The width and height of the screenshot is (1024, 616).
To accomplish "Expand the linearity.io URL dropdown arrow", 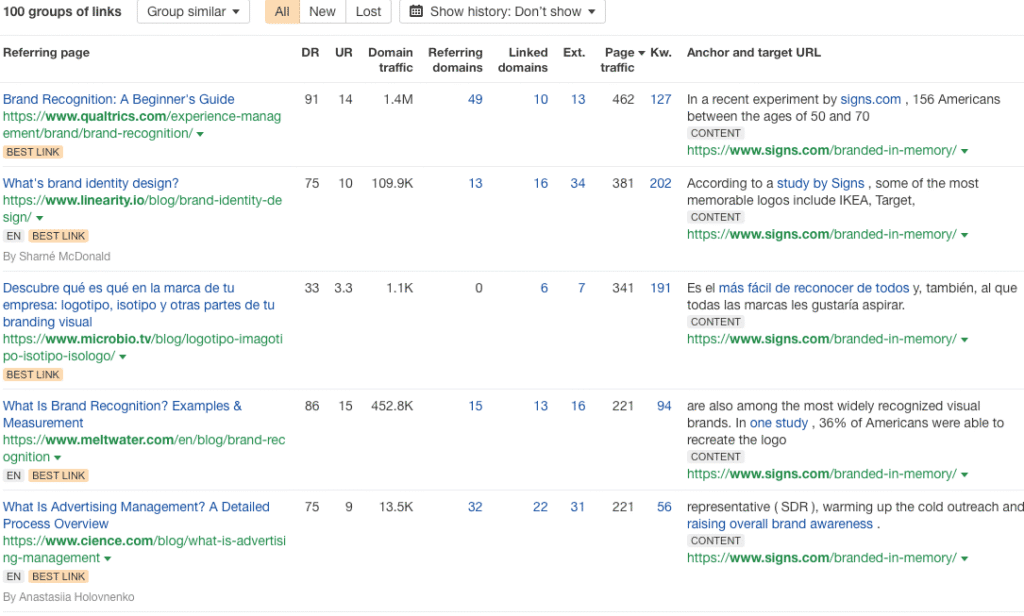I will [40, 218].
